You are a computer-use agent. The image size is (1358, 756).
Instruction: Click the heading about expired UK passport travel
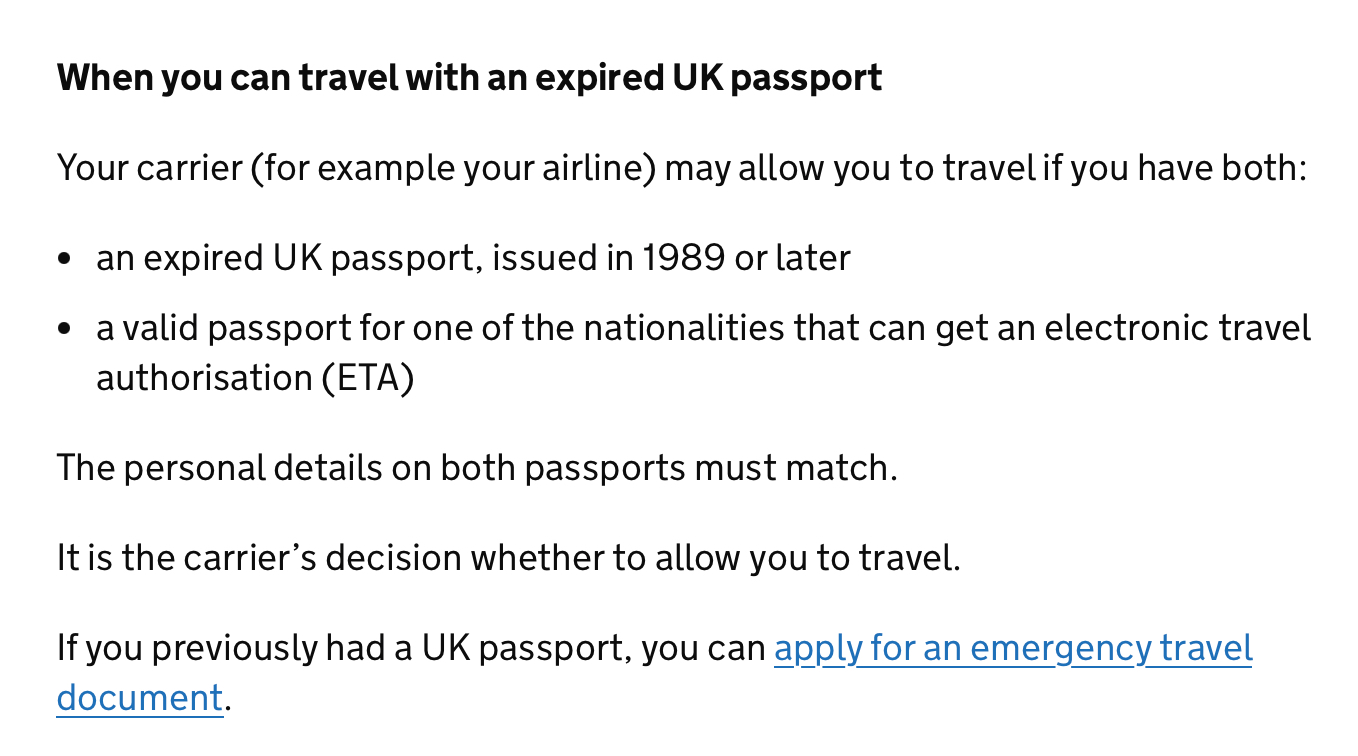tap(469, 77)
